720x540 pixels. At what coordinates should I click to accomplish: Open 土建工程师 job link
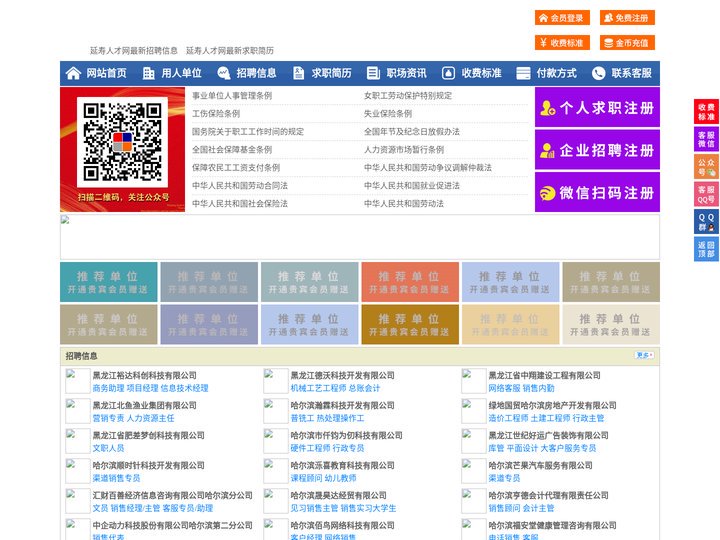click(x=550, y=418)
